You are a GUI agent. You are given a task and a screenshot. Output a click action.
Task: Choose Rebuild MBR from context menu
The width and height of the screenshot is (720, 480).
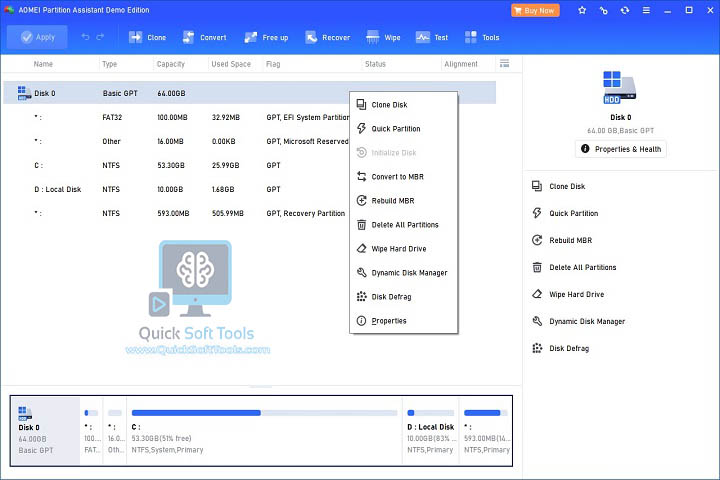(403, 201)
